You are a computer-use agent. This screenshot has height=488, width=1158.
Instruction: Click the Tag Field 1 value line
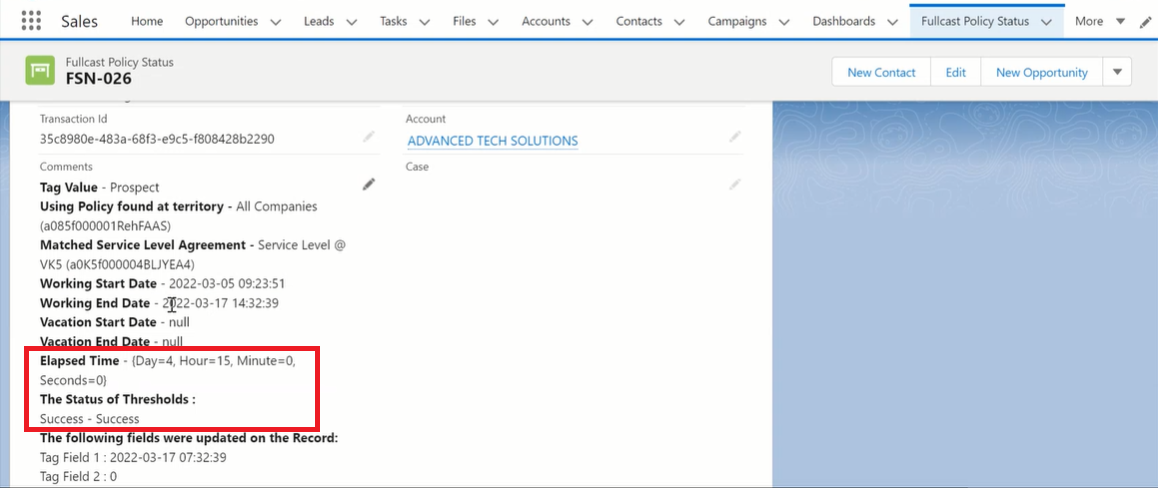[133, 457]
